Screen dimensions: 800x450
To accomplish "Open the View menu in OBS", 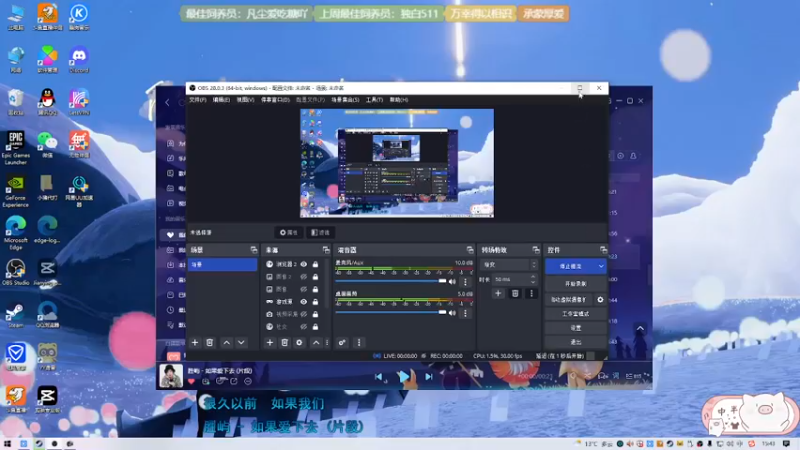I will 245,100.
